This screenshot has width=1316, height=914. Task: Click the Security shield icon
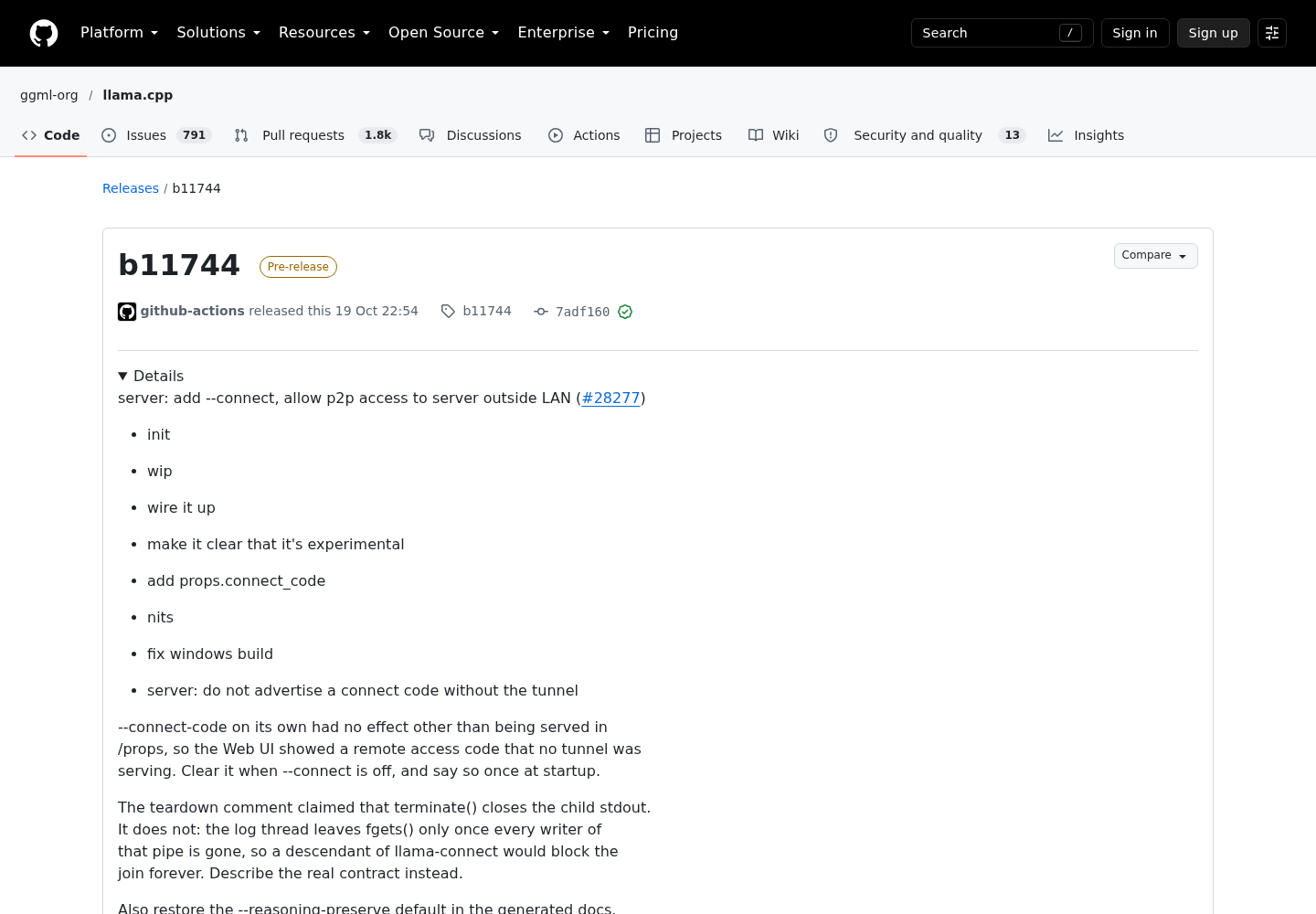[x=831, y=135]
